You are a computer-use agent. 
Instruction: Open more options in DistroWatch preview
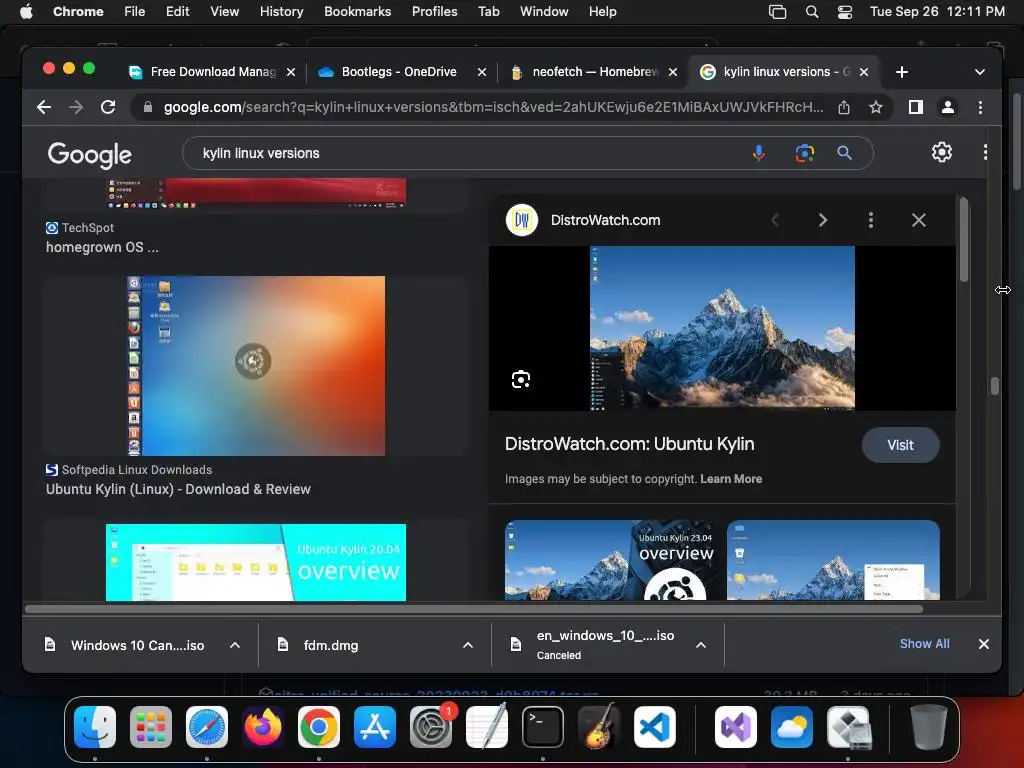871,220
